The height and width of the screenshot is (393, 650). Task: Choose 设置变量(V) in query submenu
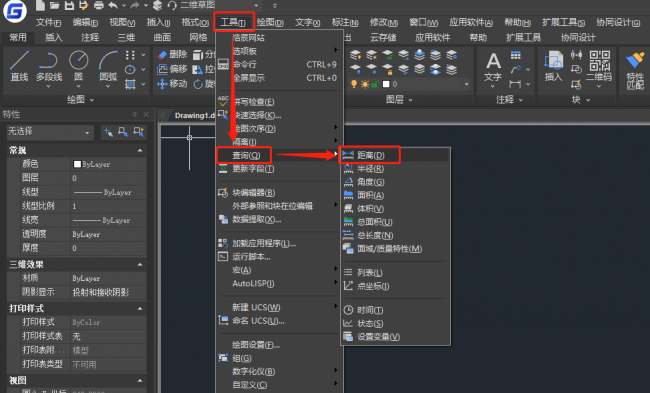pos(395,337)
